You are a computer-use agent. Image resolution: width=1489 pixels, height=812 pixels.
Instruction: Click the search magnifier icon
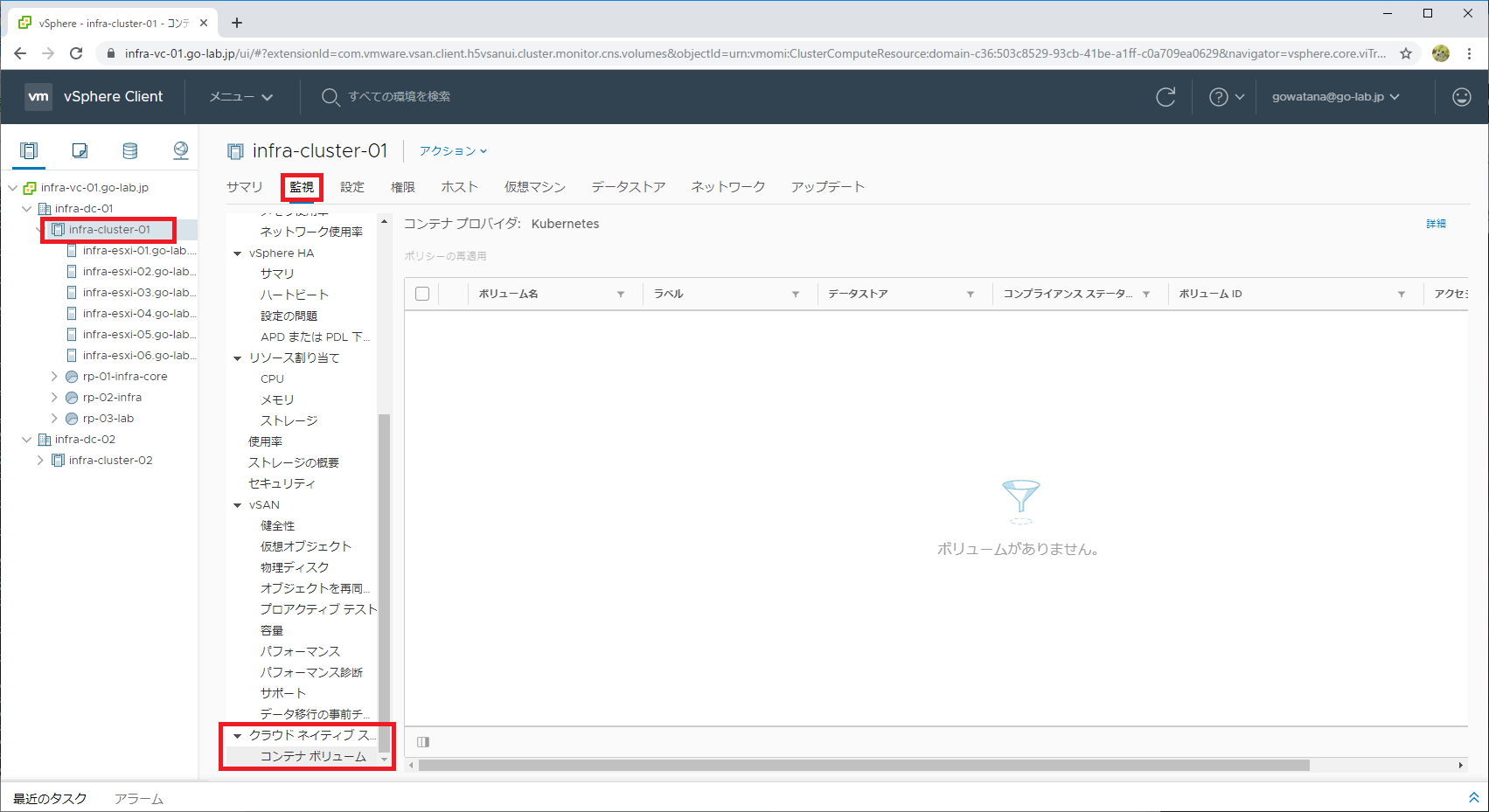coord(330,97)
